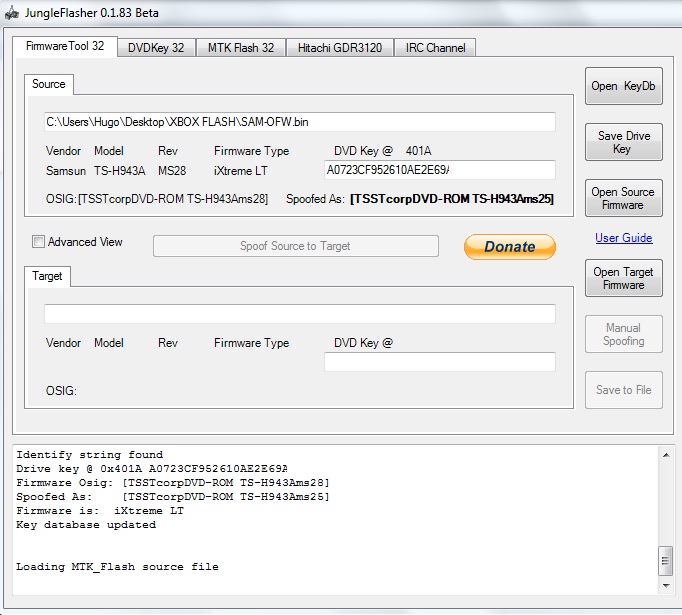Click Open Target Firmware button
682x615 pixels.
[x=623, y=278]
